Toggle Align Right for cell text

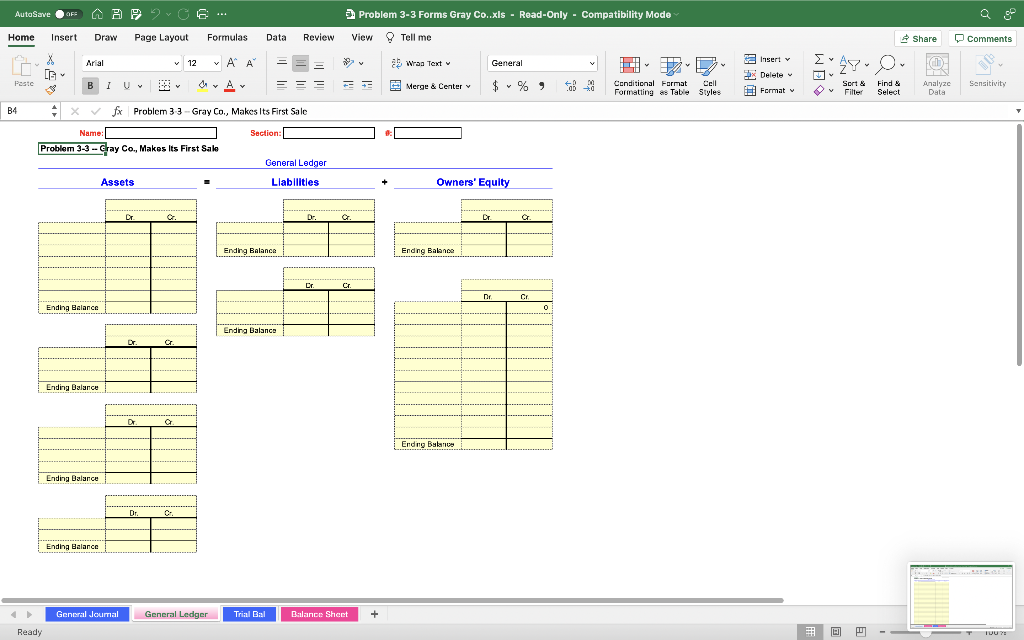pyautogui.click(x=319, y=85)
